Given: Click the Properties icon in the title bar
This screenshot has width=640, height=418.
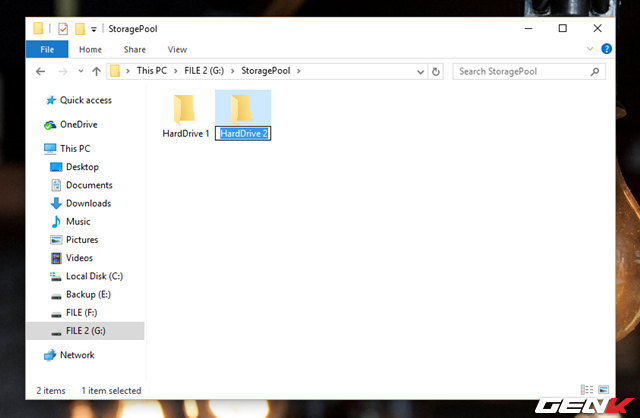Looking at the screenshot, I should tap(62, 29).
